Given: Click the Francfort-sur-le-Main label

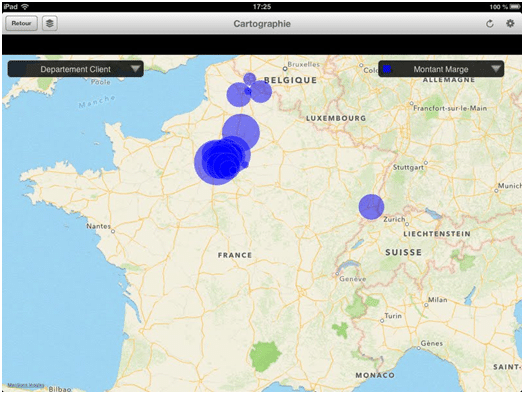Looking at the screenshot, I should point(450,108).
